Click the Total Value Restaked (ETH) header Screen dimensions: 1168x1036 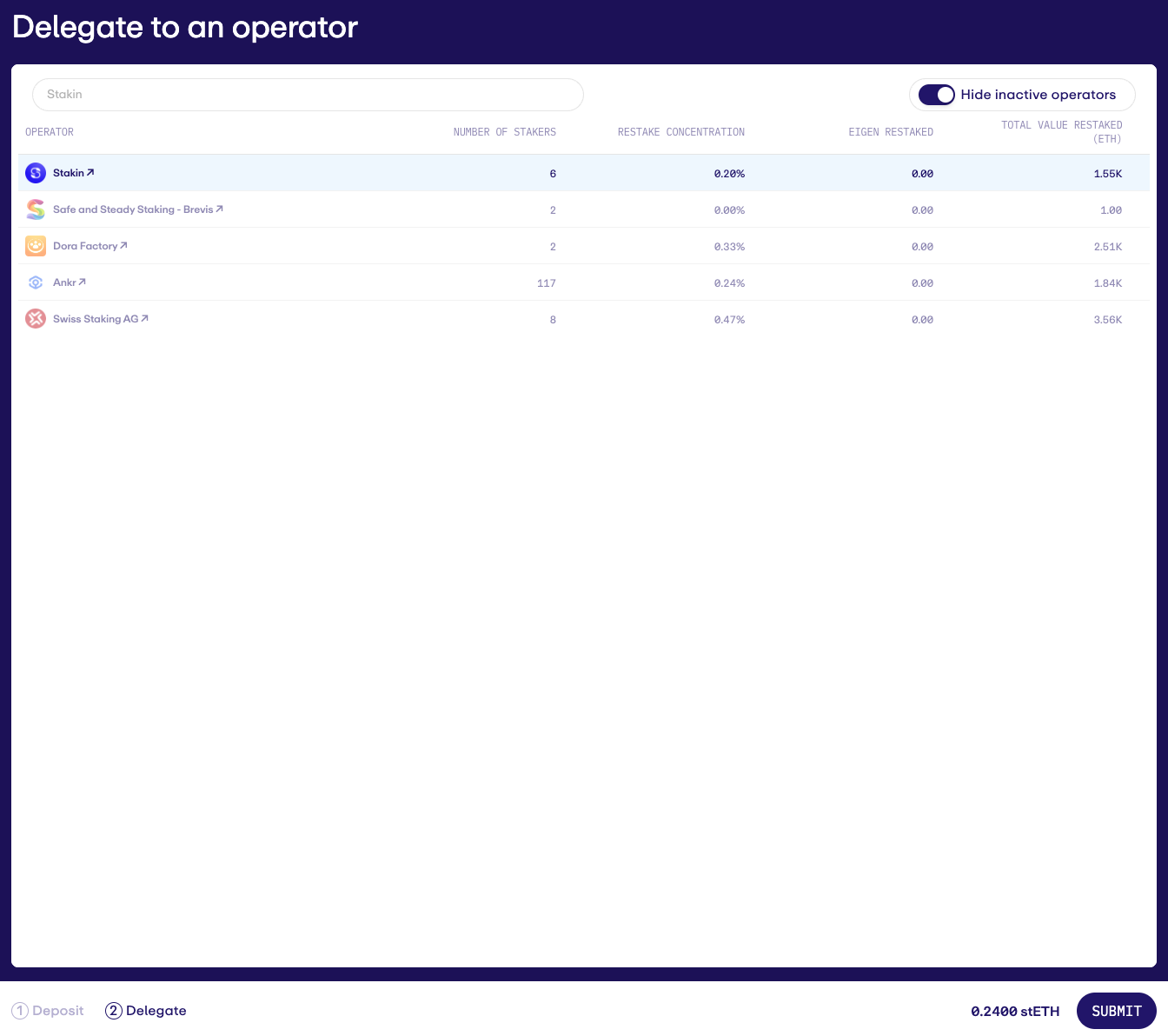pos(1062,132)
